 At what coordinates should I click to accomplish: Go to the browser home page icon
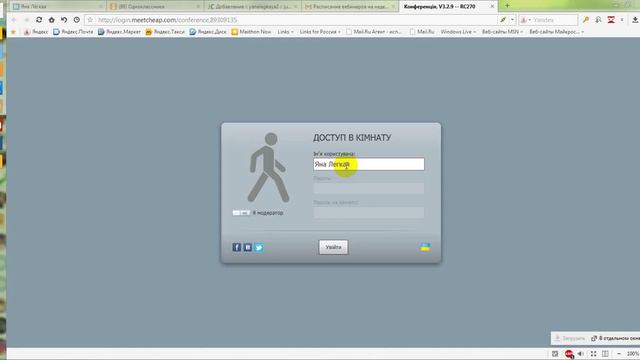coord(51,20)
